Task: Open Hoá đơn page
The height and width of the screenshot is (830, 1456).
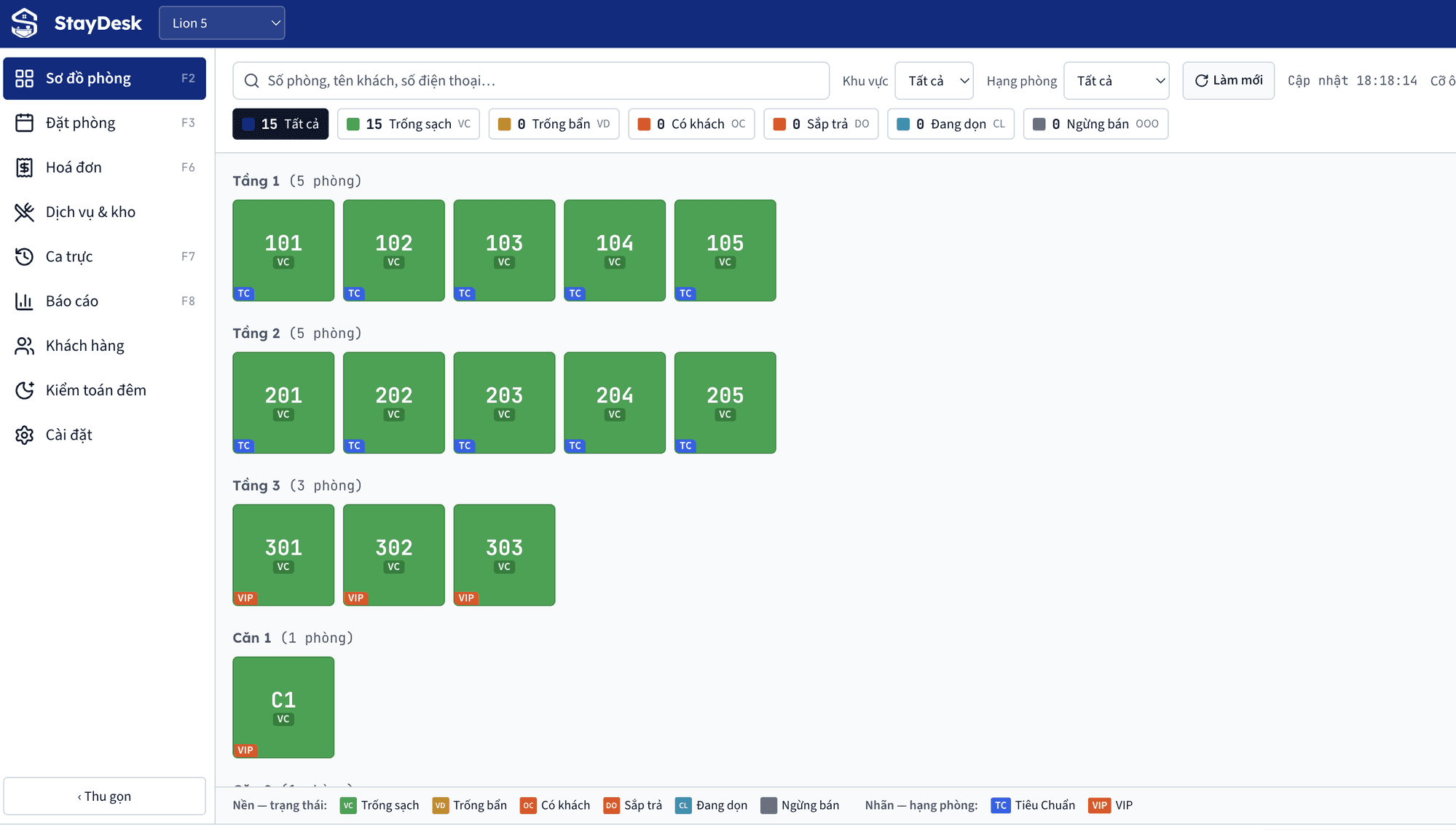Action: 104,167
